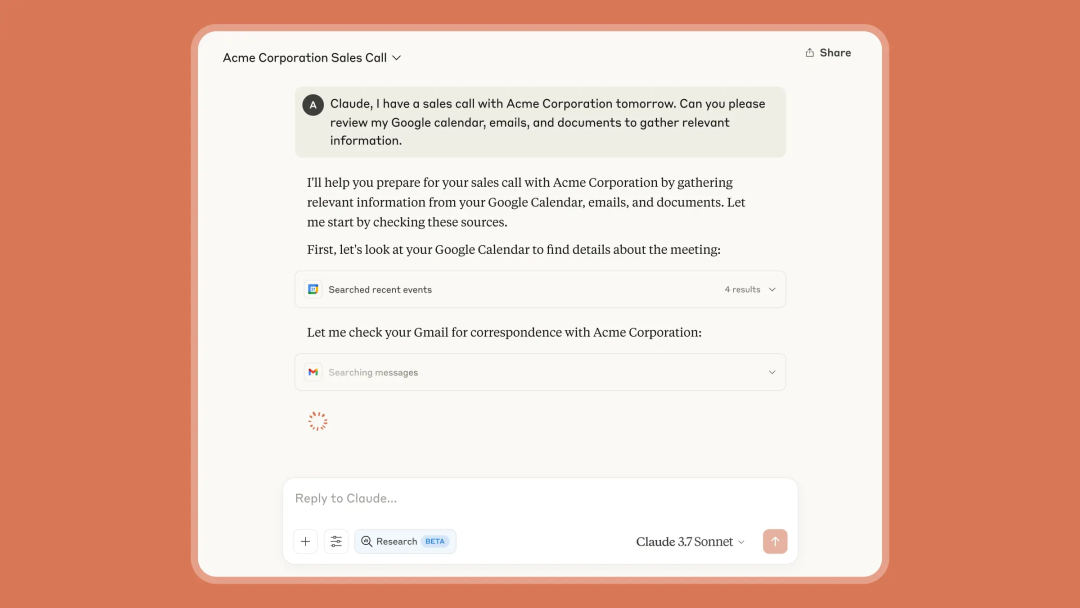1080x608 pixels.
Task: Click the Research button
Action: [405, 541]
